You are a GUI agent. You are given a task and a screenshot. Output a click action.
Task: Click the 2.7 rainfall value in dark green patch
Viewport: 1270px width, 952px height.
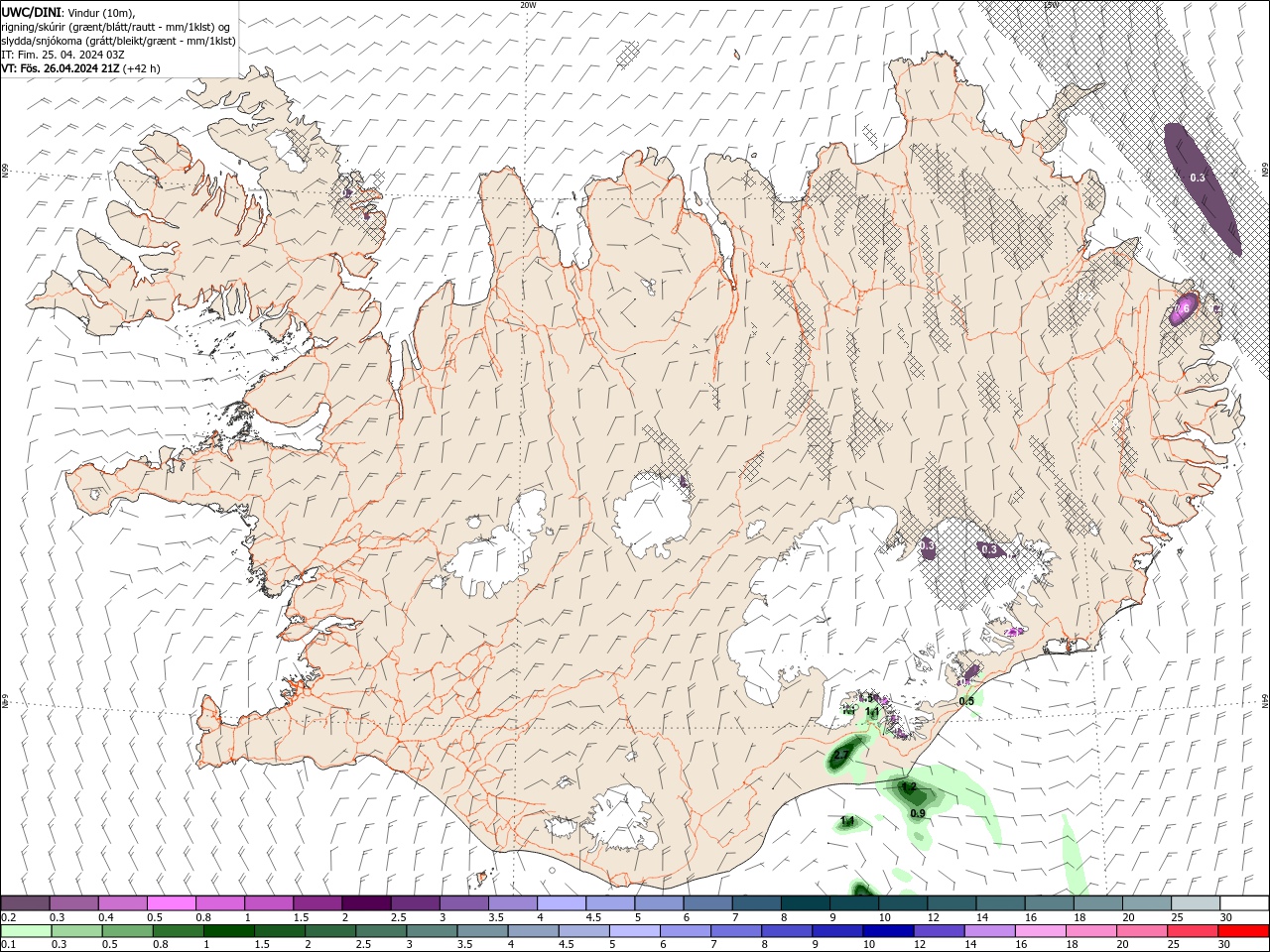840,756
